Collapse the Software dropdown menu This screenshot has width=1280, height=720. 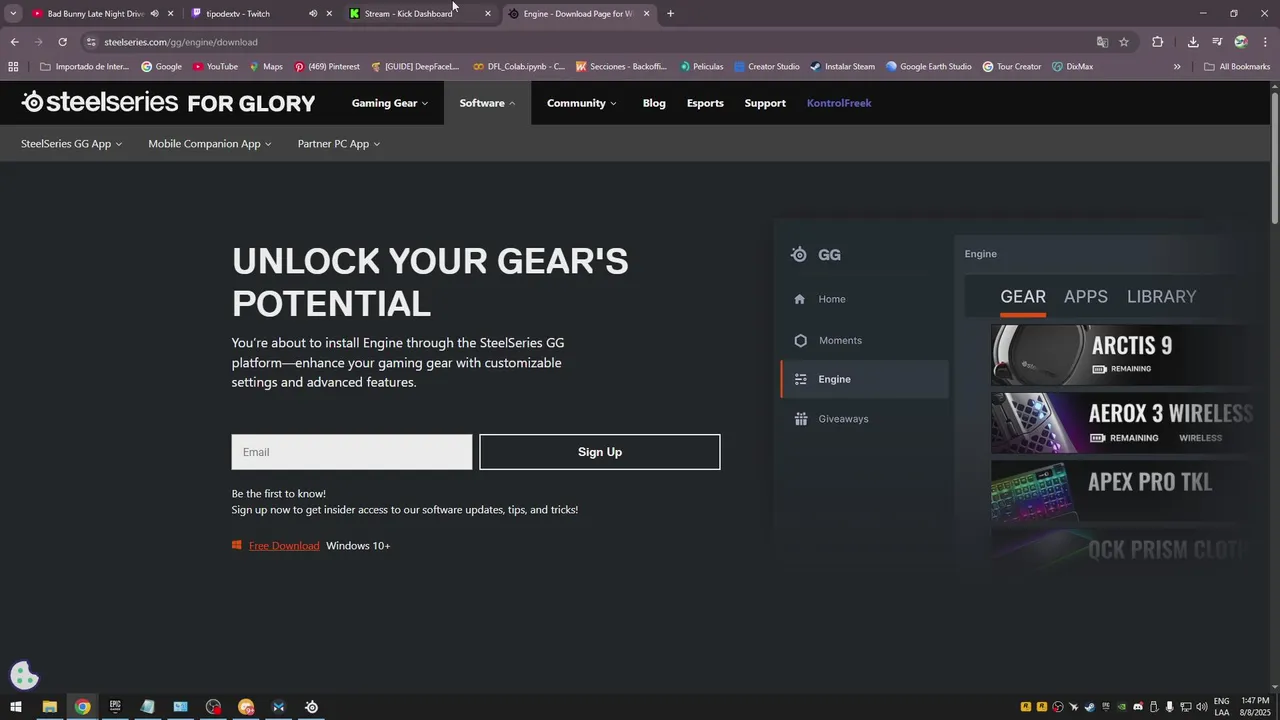487,103
